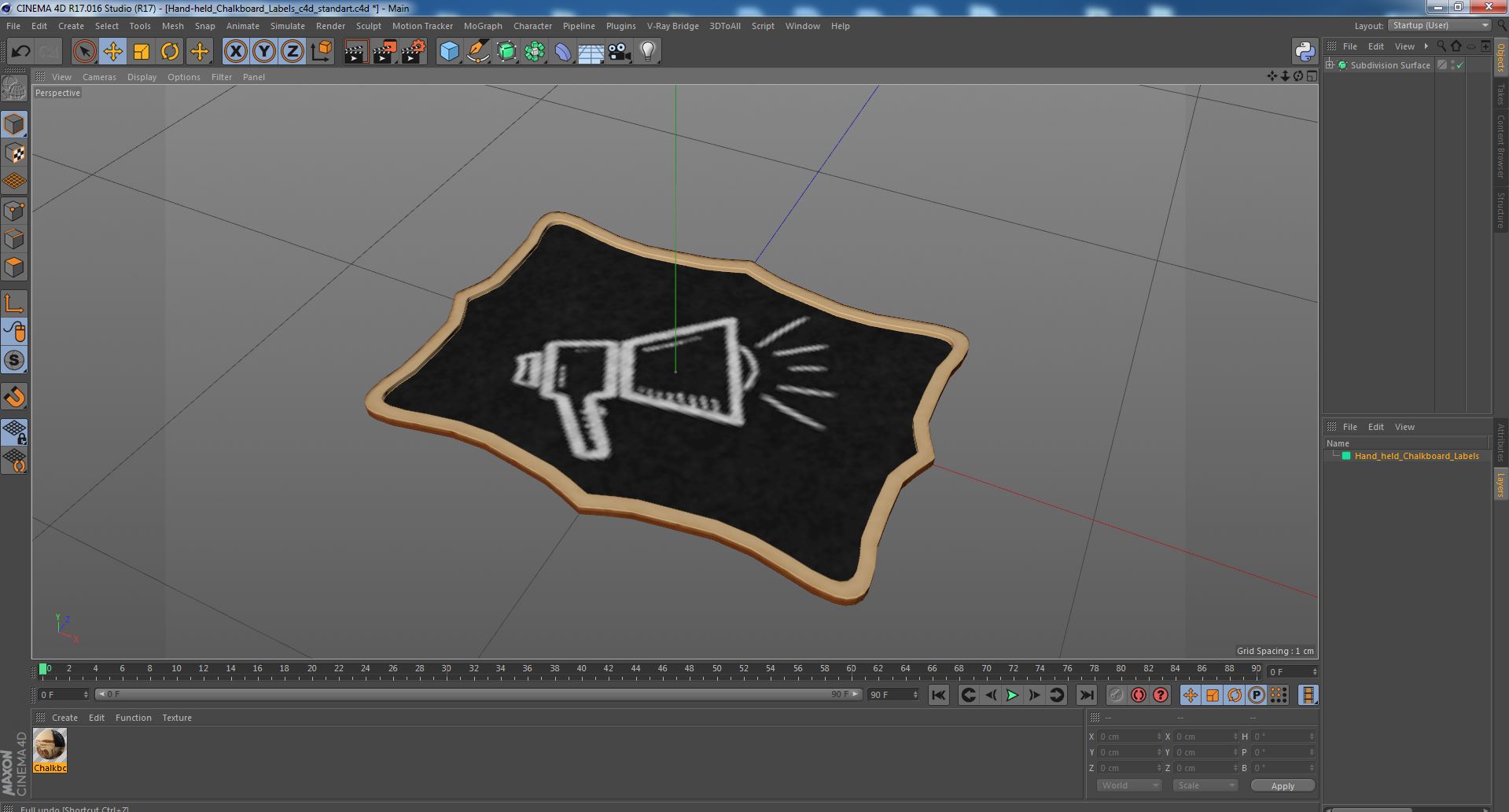1509x812 pixels.
Task: Click the frame range preview slider
Action: (479, 694)
